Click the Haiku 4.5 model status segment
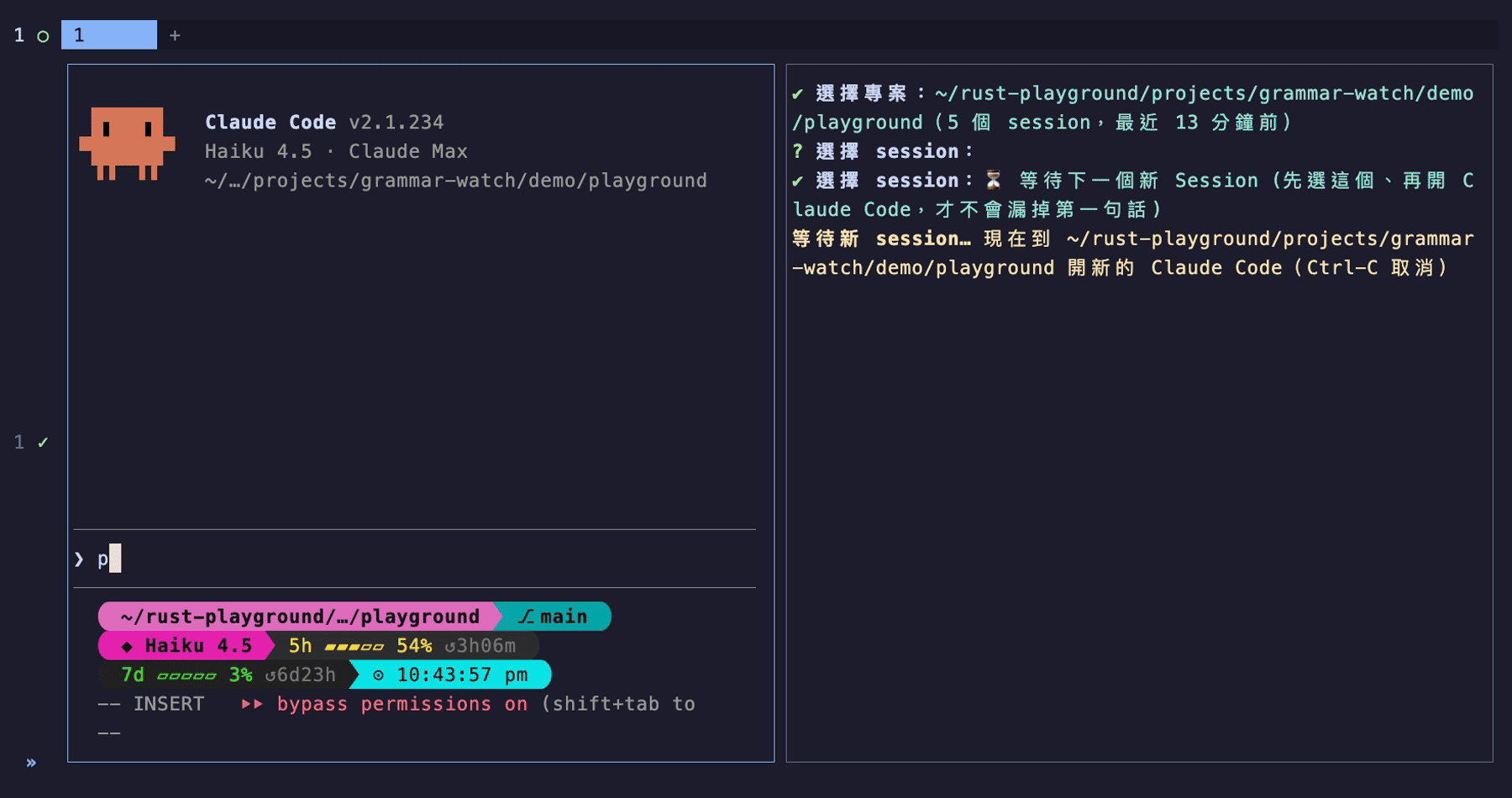Image resolution: width=1512 pixels, height=798 pixels. pos(186,646)
